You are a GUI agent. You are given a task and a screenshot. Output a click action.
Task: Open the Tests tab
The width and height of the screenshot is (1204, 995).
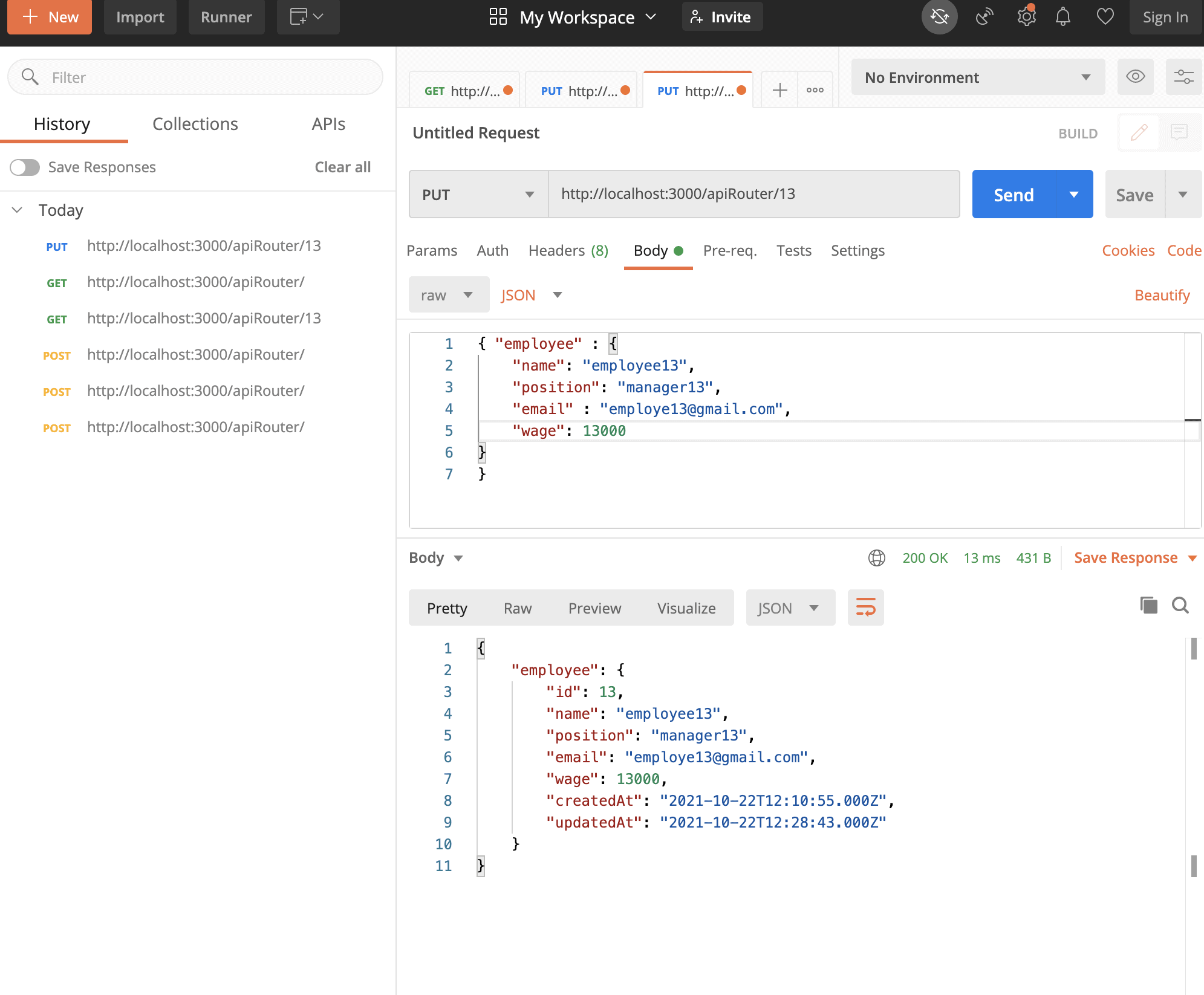click(x=793, y=250)
